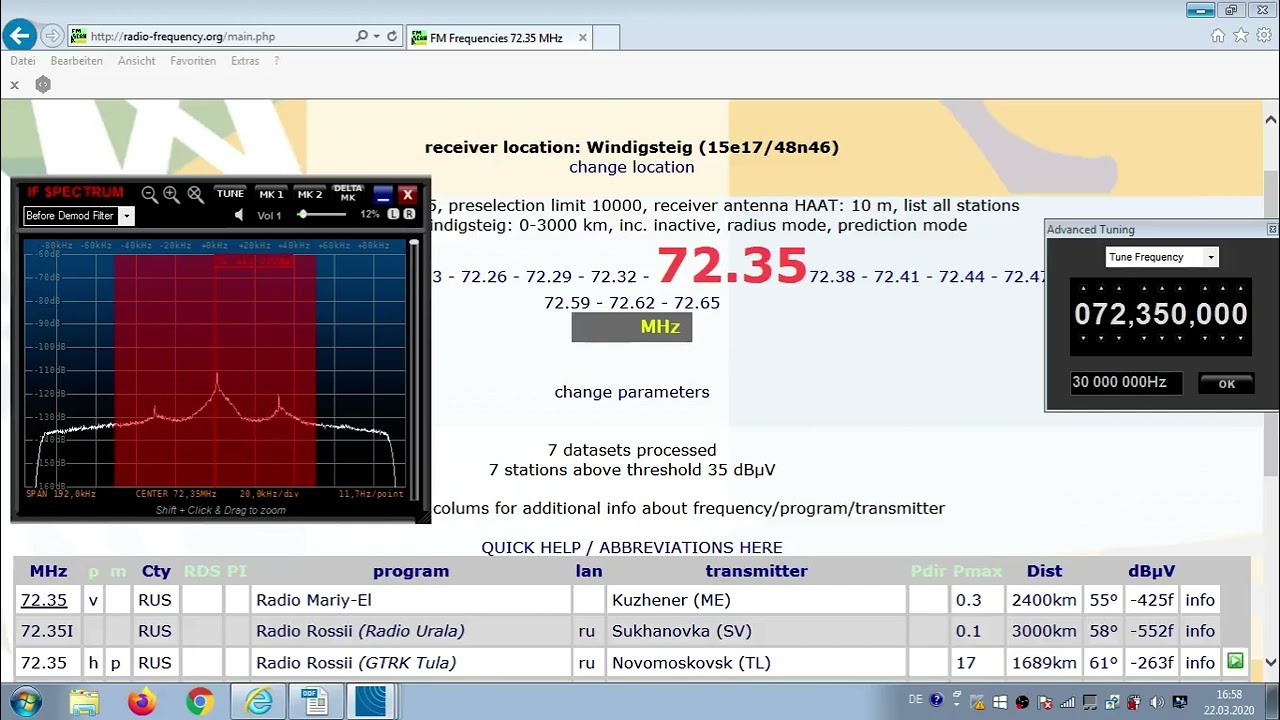The image size is (1280, 720).
Task: Open the browser Home page icon
Action: pos(1217,36)
